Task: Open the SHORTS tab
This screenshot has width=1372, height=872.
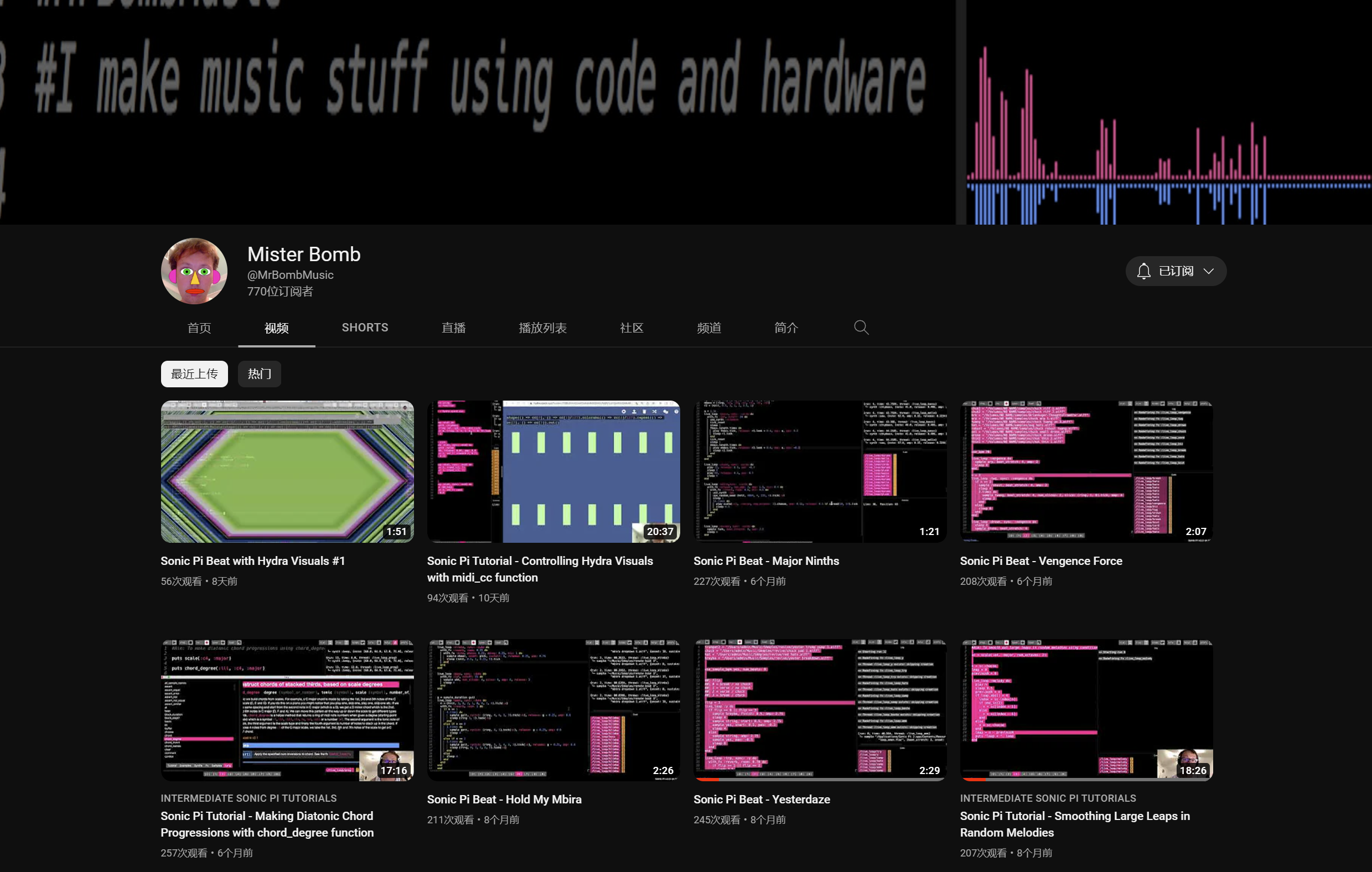Action: [x=365, y=328]
